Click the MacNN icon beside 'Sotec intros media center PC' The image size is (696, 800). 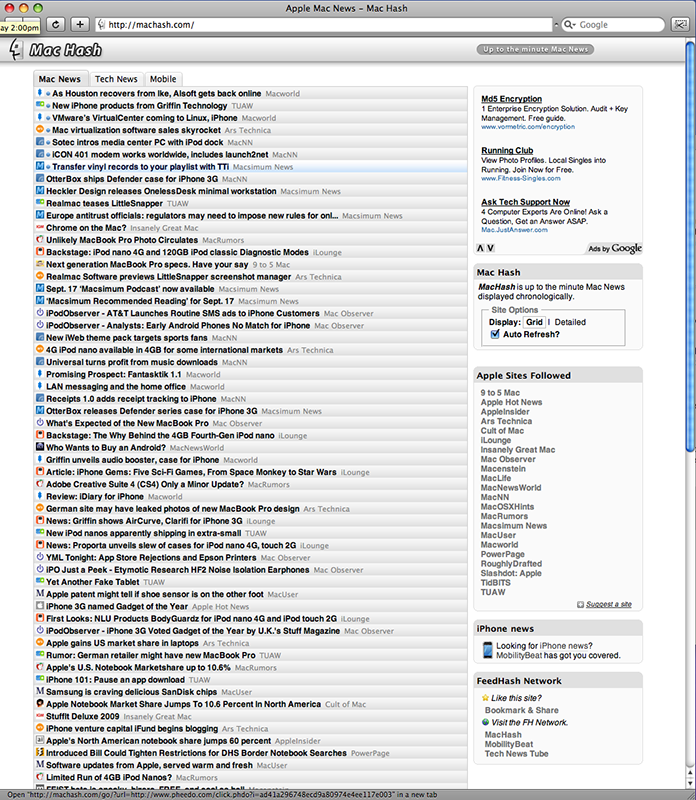click(x=39, y=142)
